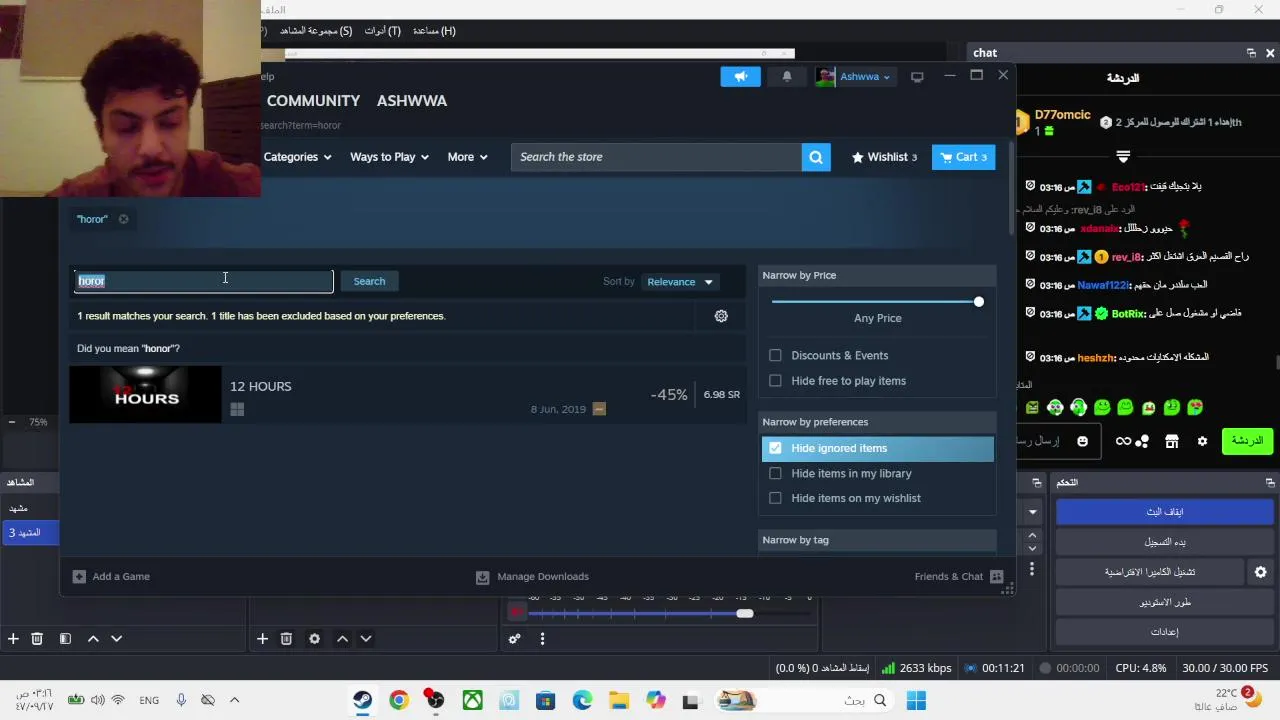Screen dimensions: 1280x720
Task: Pop out the chat dock window
Action: (1251, 53)
